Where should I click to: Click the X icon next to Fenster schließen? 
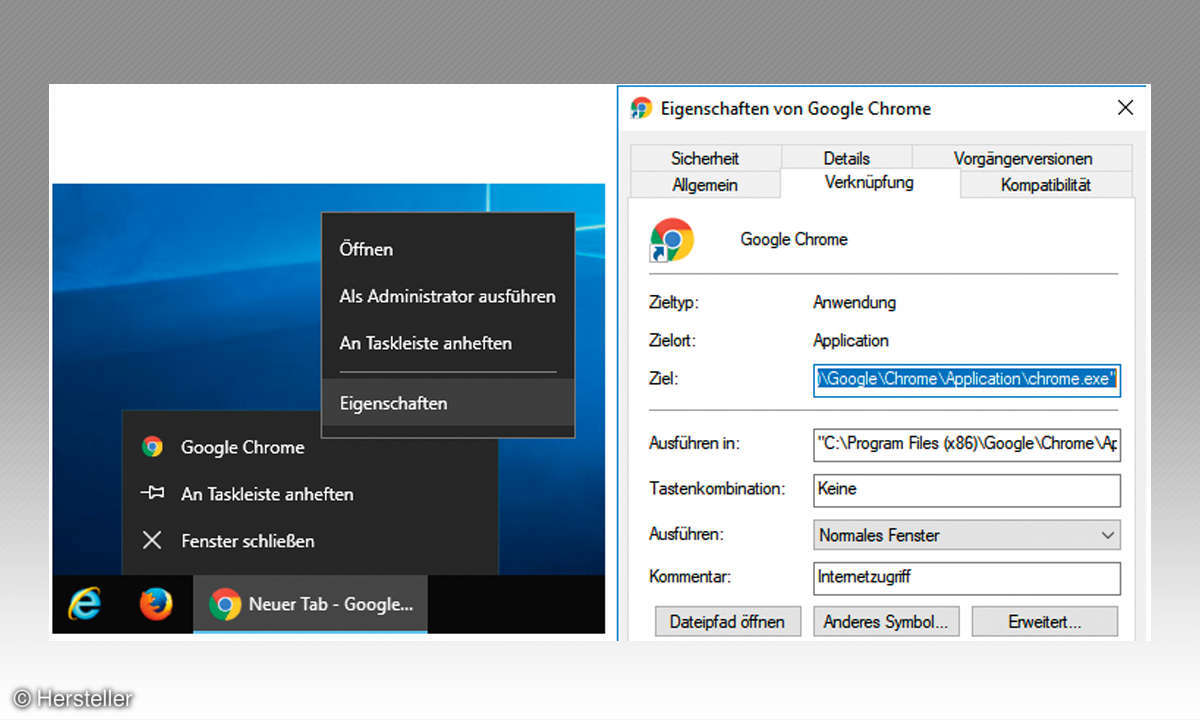(x=152, y=541)
